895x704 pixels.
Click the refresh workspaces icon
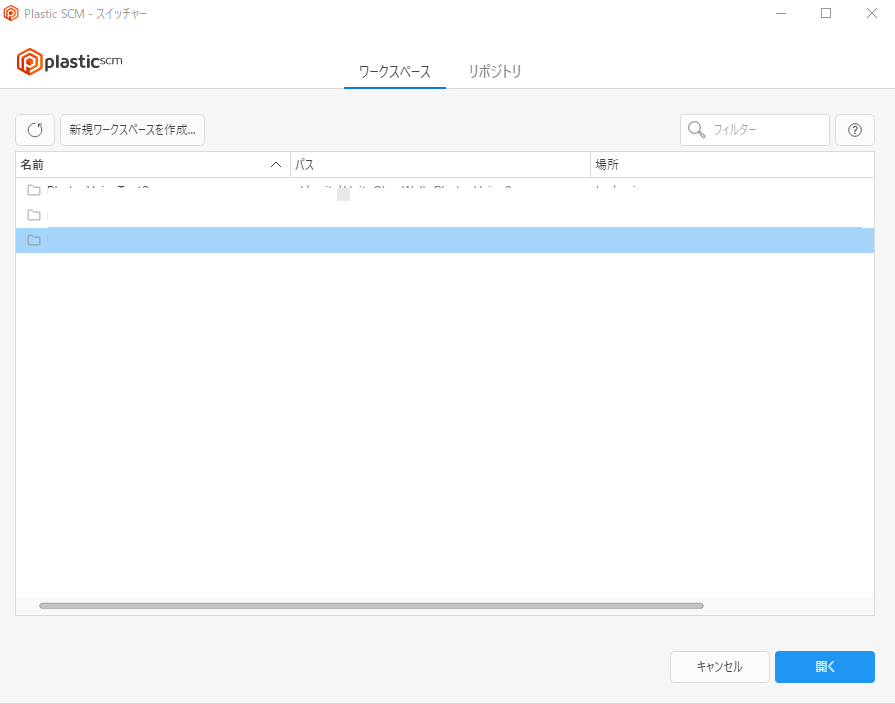tap(34, 129)
